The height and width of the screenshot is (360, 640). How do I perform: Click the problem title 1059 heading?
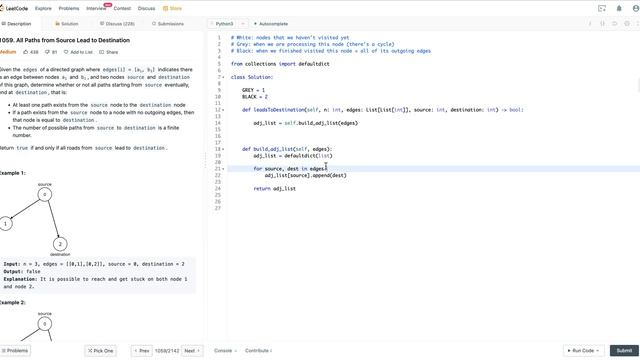[x=64, y=40]
